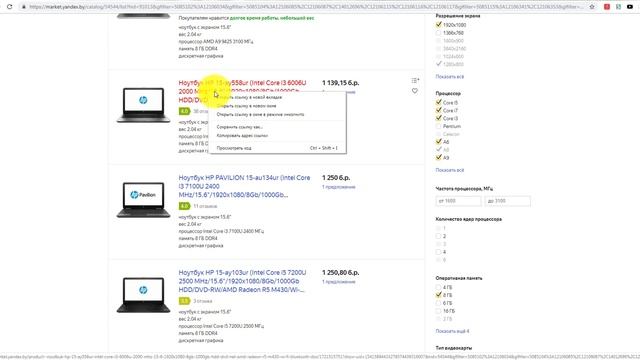Click spec 'процессор Intel Core i5 7200U 2500 МГц'

[x=221, y=326]
